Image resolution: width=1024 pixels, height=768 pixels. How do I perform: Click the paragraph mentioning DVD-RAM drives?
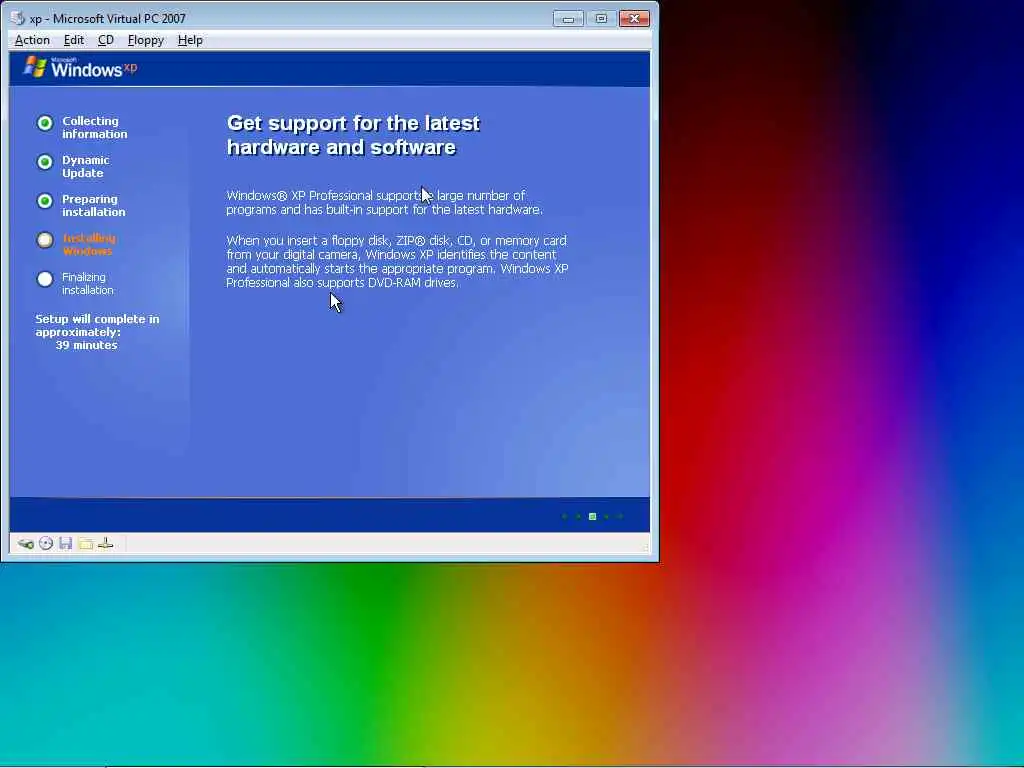pos(397,261)
